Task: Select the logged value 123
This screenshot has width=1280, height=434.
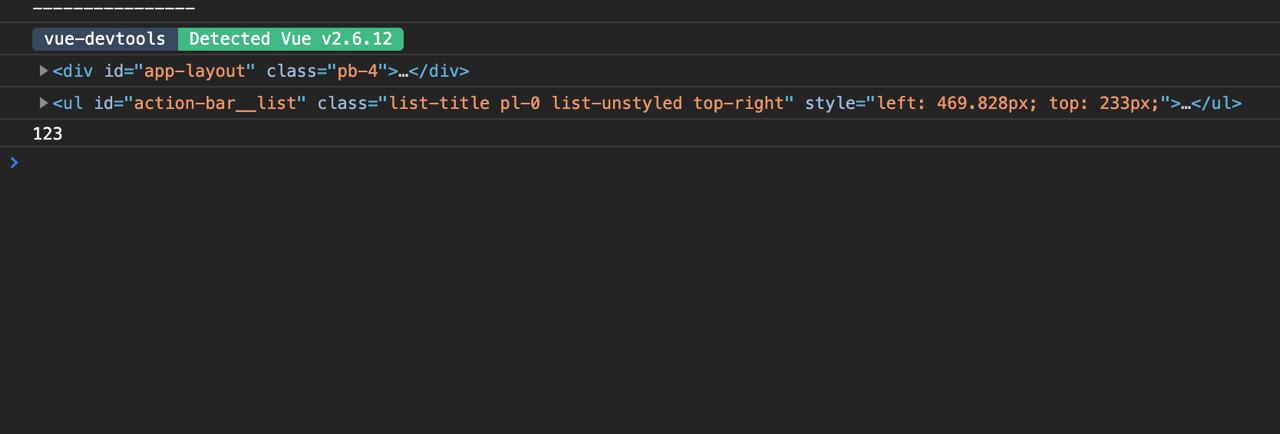Action: click(48, 133)
